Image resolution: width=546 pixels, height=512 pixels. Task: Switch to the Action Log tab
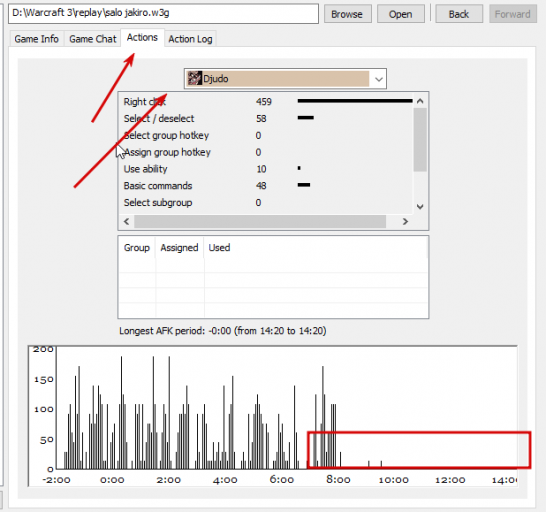click(190, 39)
